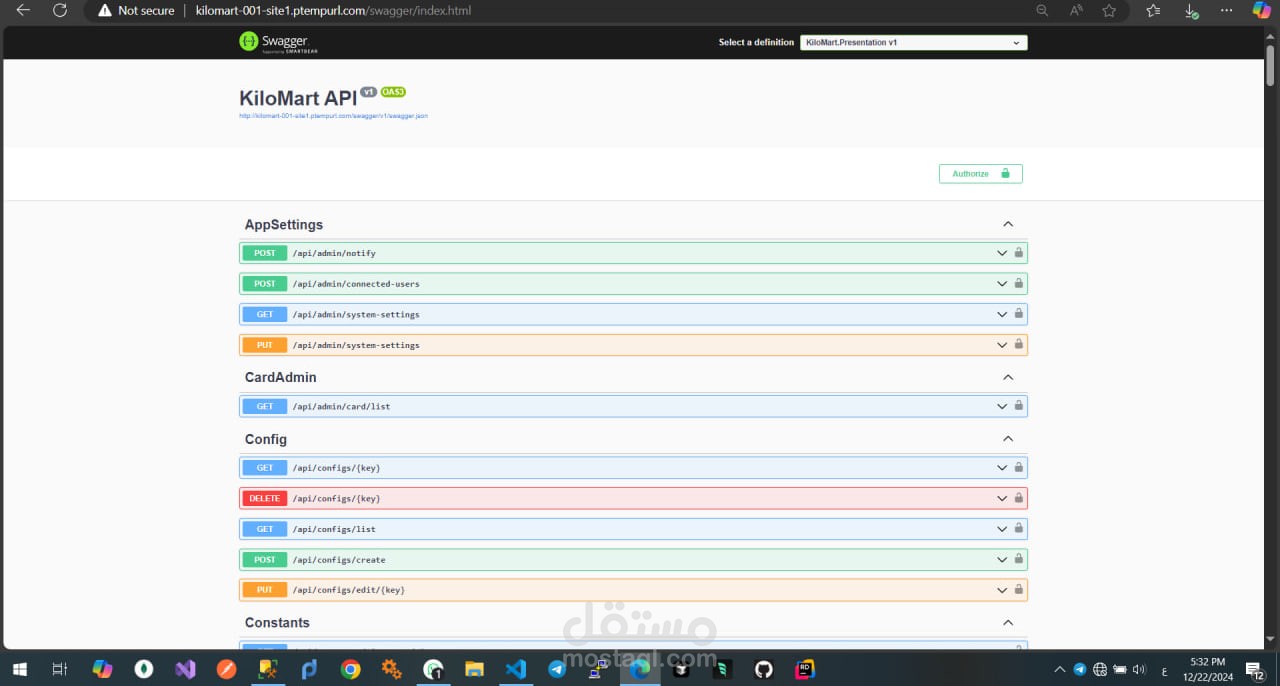Image resolution: width=1280 pixels, height=686 pixels.
Task: Collapse the CardAdmin section
Action: 1008,377
